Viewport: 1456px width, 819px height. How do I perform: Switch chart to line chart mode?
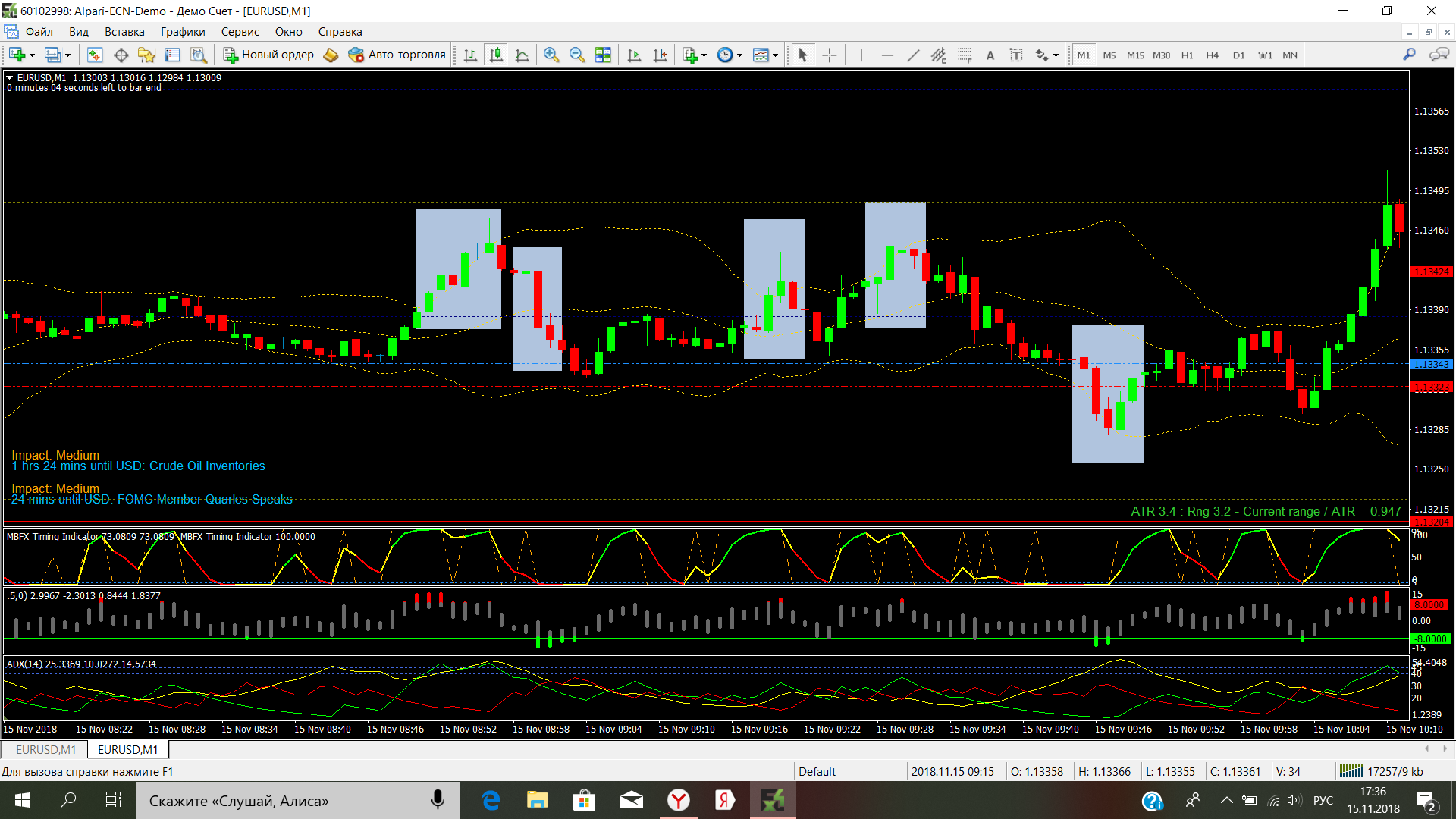(x=522, y=55)
